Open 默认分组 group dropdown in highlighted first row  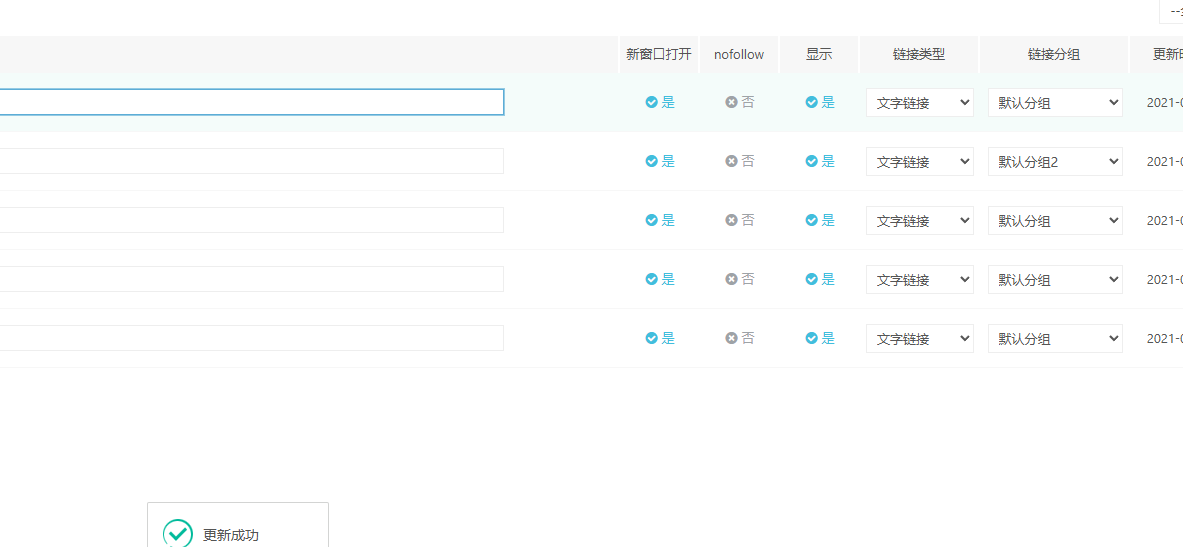coord(1055,103)
